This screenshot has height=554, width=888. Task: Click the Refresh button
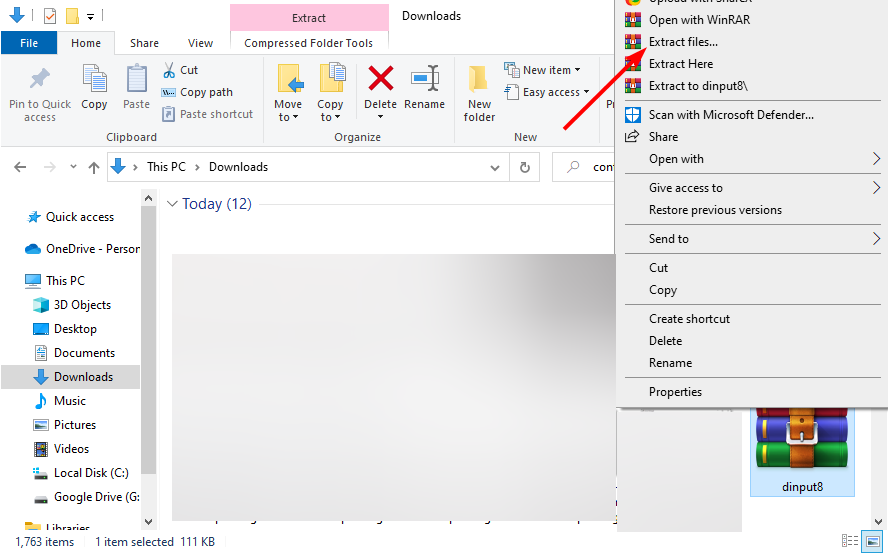pyautogui.click(x=525, y=168)
